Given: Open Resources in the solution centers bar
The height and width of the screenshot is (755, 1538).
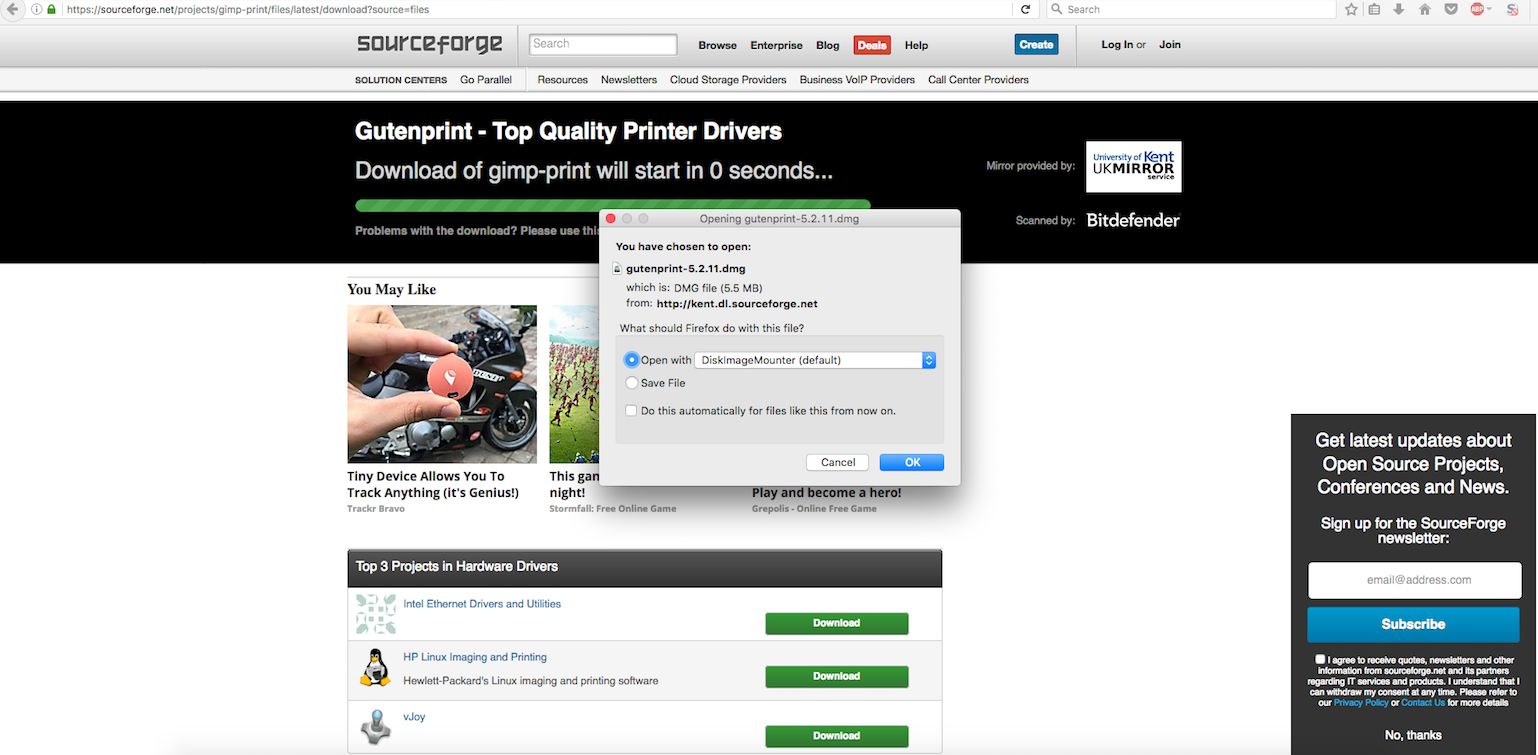Looking at the screenshot, I should (x=563, y=80).
